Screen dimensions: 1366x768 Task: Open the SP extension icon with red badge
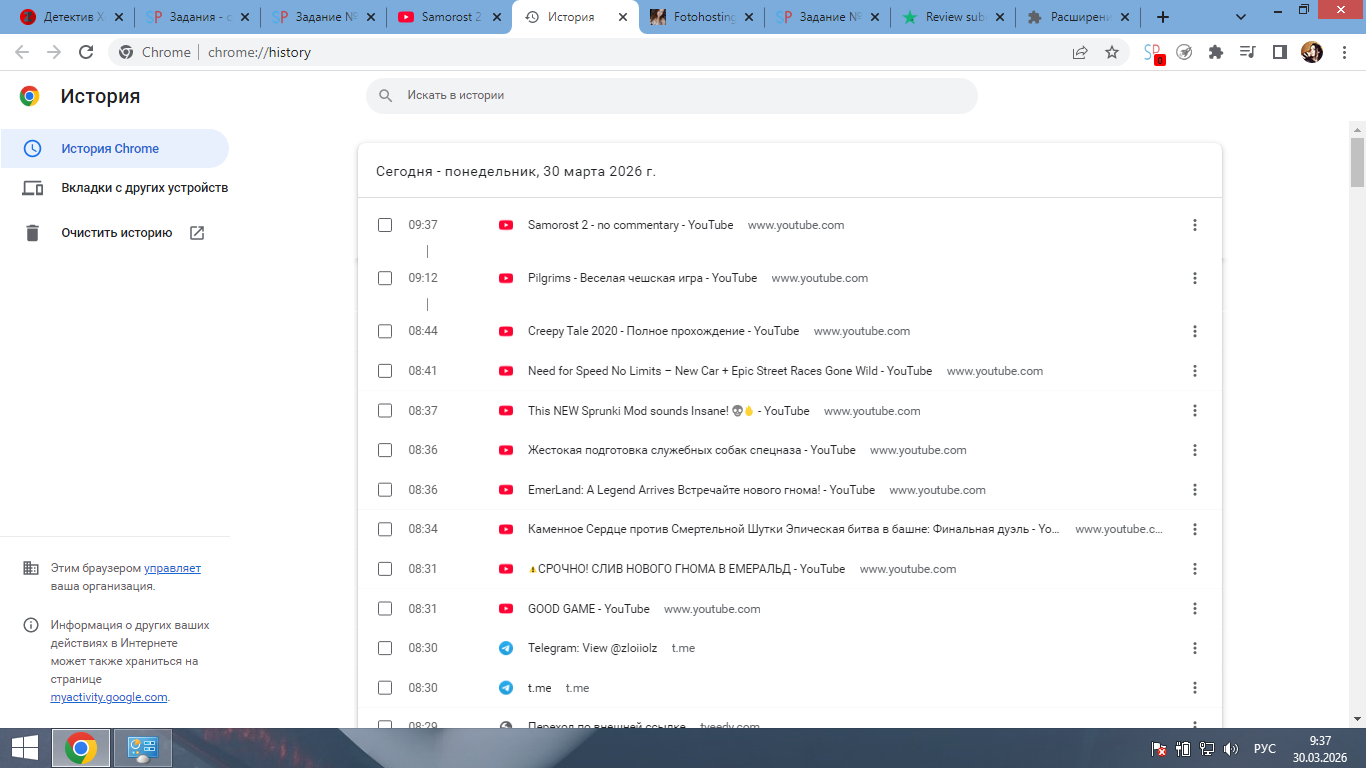coord(1153,53)
